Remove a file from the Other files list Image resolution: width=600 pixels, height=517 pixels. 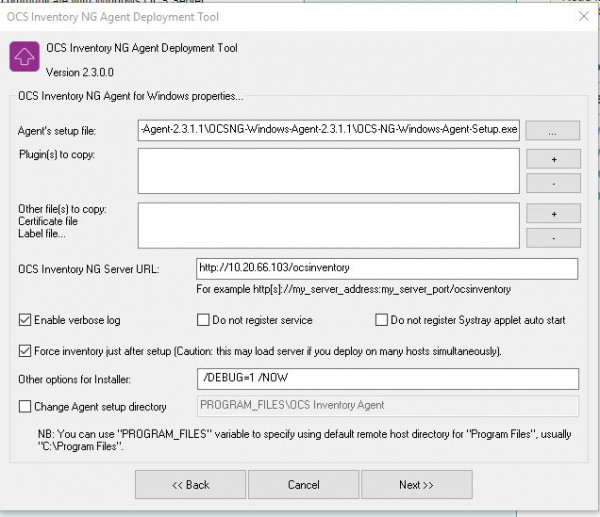[553, 238]
